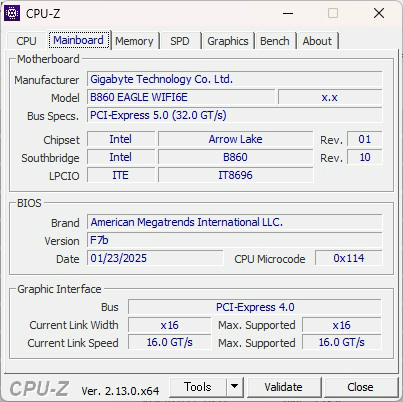Click the CPU-Z app icon in title bar
This screenshot has height=402, width=403.
[x=12, y=13]
